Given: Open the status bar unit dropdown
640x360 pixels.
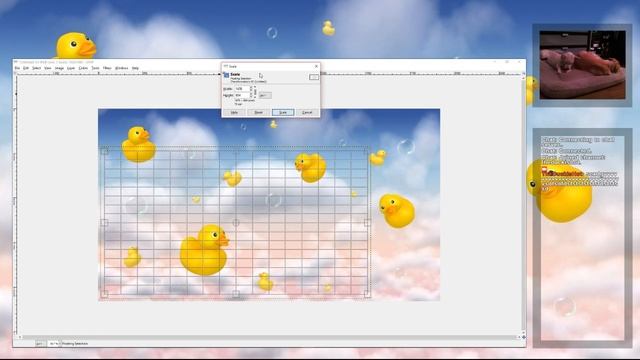Looking at the screenshot, I should tap(40, 344).
